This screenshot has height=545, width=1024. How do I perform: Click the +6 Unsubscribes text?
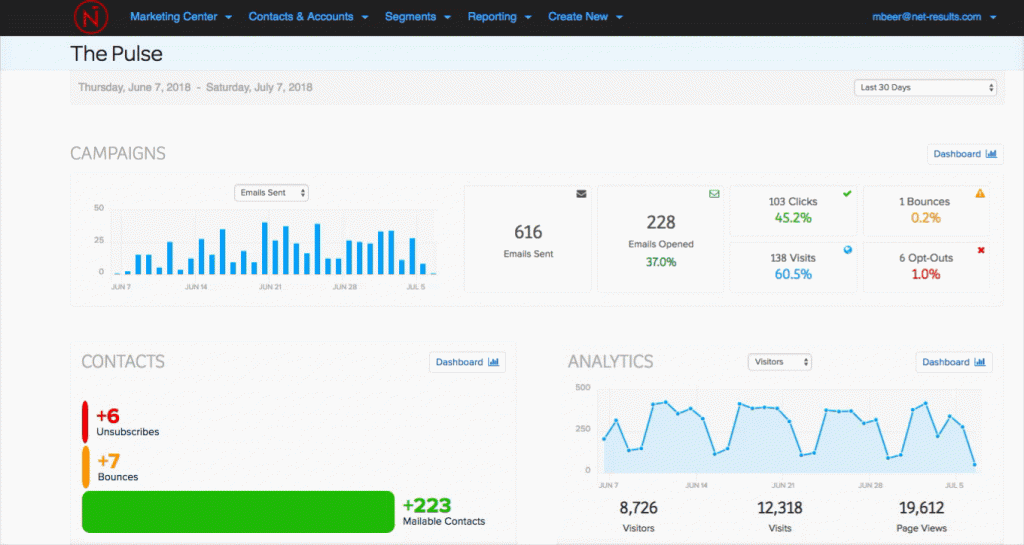coord(127,422)
